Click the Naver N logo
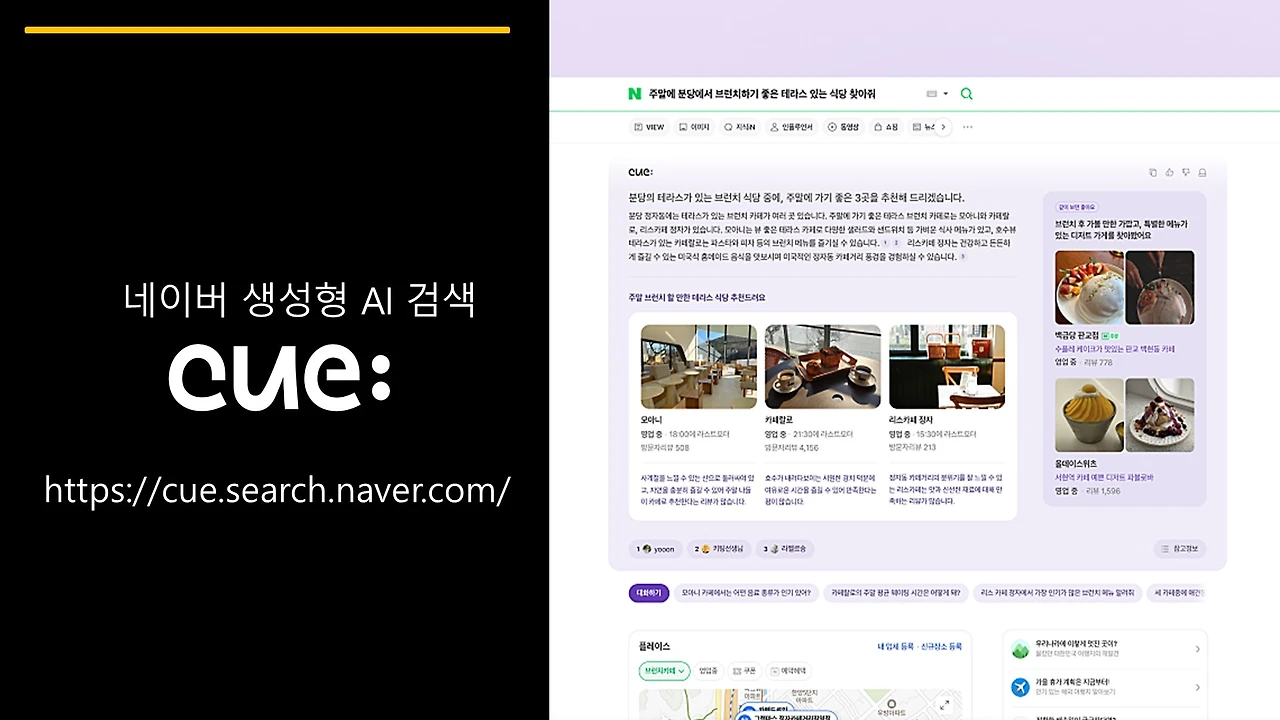This screenshot has height=720, width=1280. pyautogui.click(x=634, y=93)
